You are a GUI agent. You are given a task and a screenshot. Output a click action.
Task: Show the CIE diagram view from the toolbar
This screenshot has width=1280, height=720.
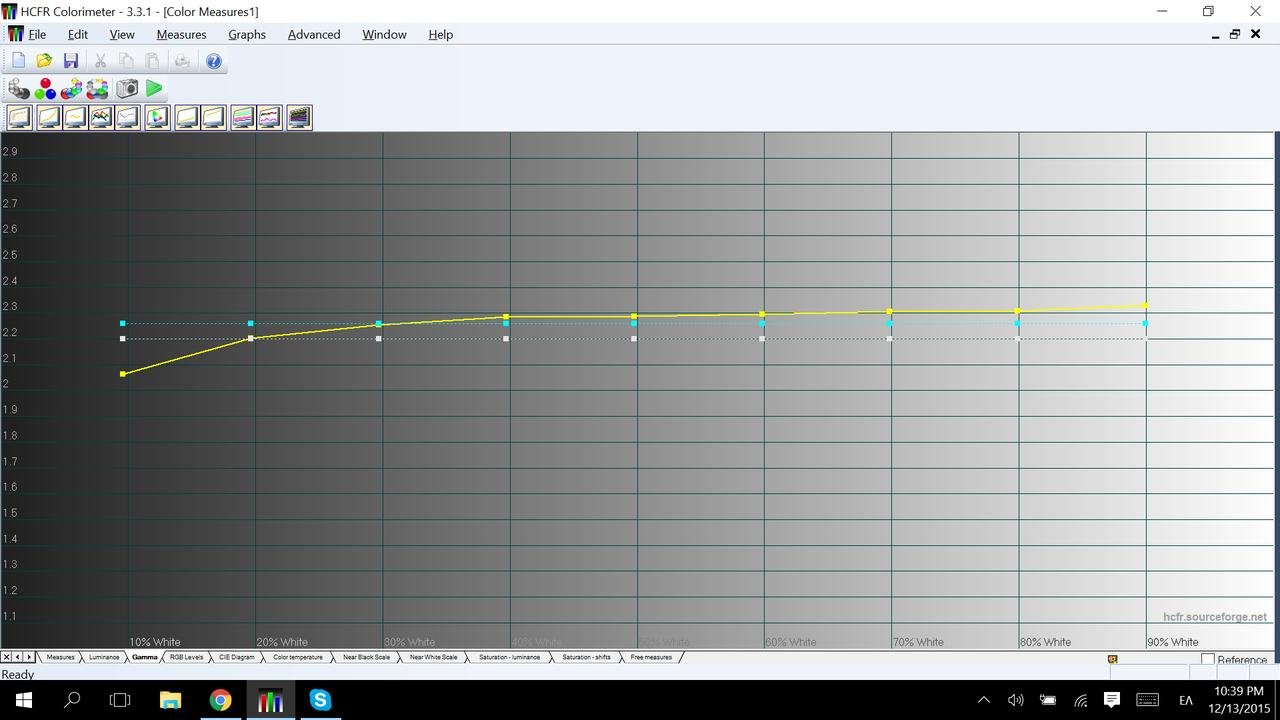[x=157, y=118]
